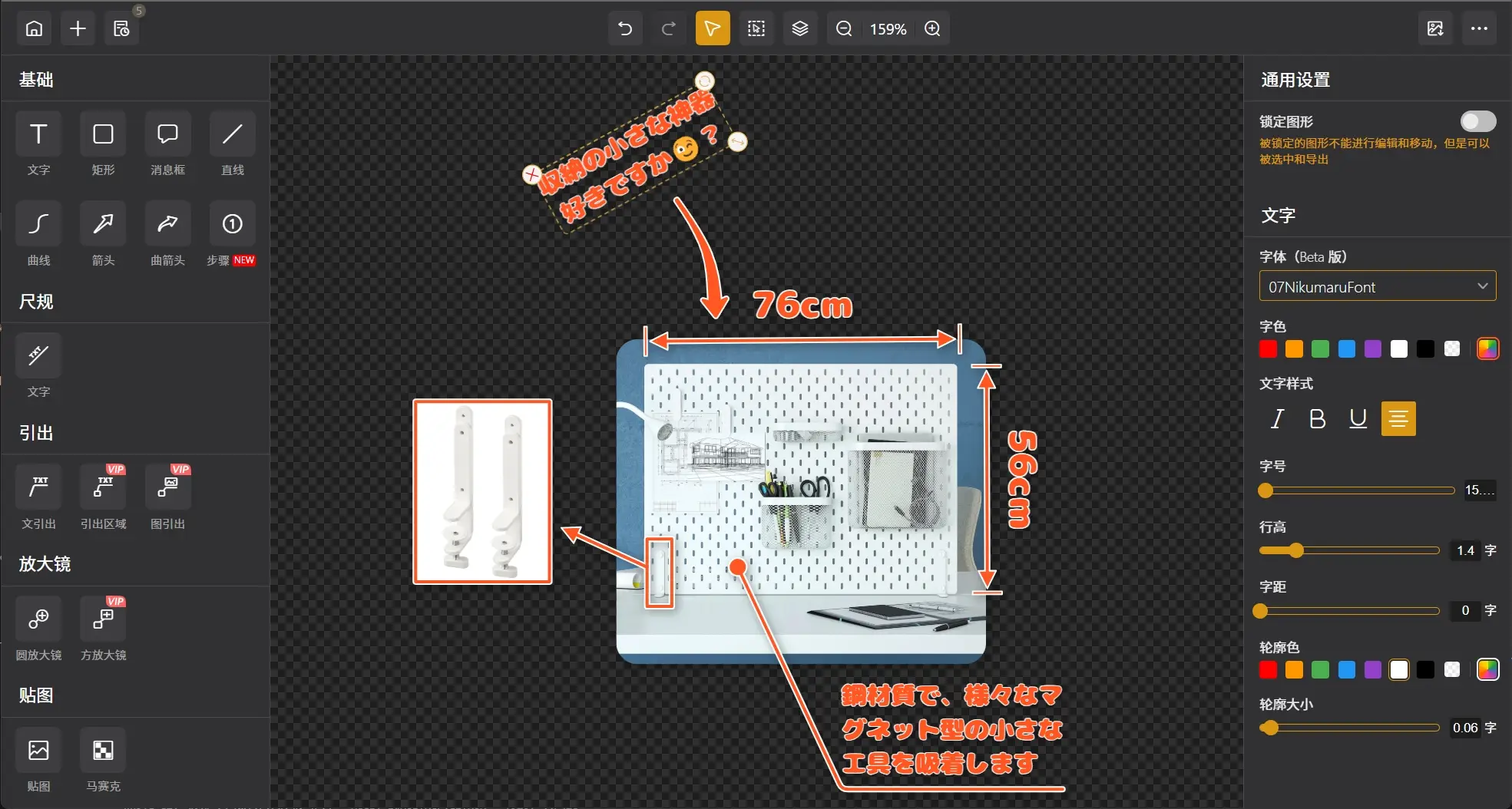Open custom color picker for 字色
The height and width of the screenshot is (809, 1512).
[x=1487, y=349]
